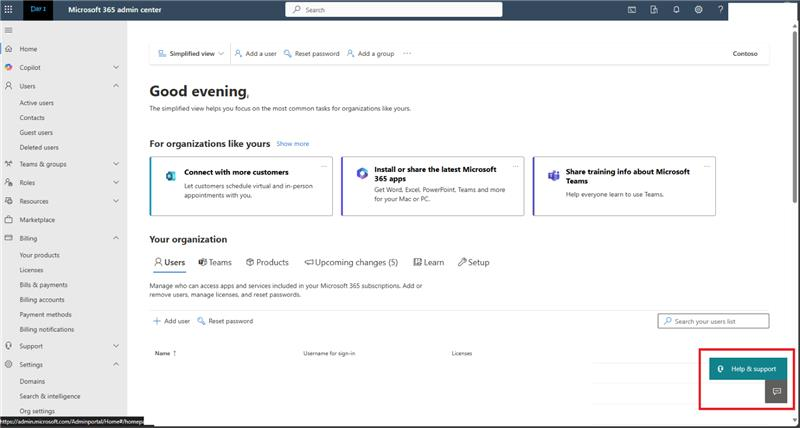The image size is (800, 428).
Task: Switch to the Teams tab
Action: 215,262
